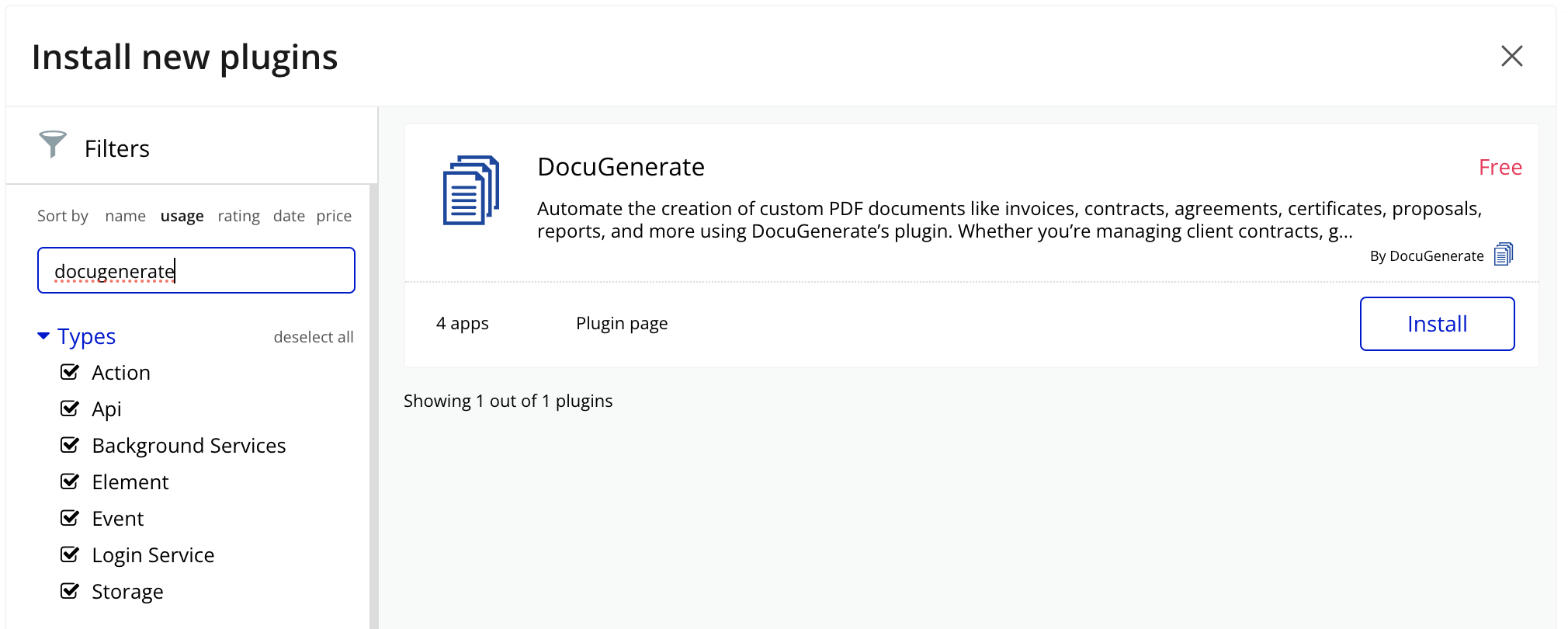Click the filter funnel icon

pyautogui.click(x=53, y=144)
